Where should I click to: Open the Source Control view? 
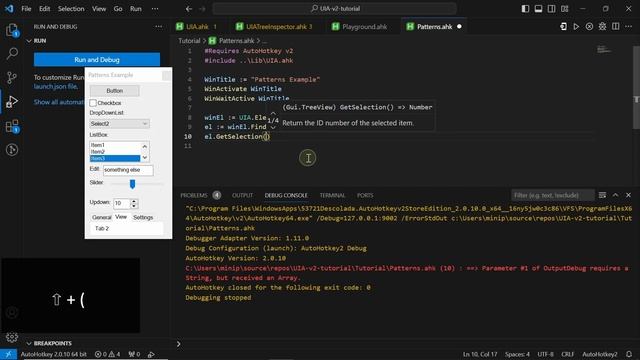pyautogui.click(x=12, y=78)
